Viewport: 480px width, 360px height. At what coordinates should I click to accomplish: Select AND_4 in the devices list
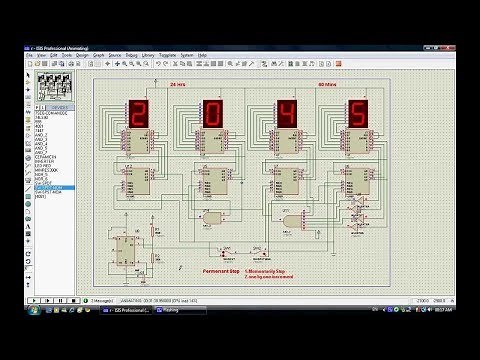[41, 144]
